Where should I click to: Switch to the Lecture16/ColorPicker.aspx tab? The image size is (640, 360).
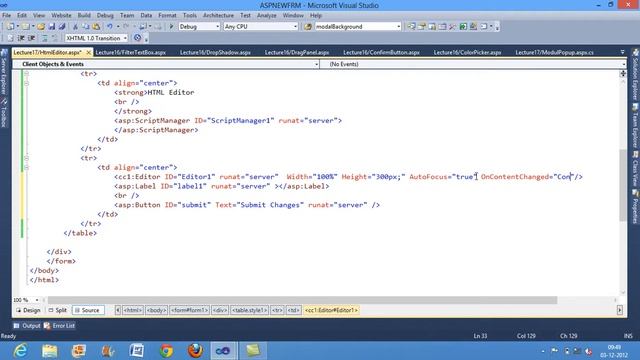[467, 52]
